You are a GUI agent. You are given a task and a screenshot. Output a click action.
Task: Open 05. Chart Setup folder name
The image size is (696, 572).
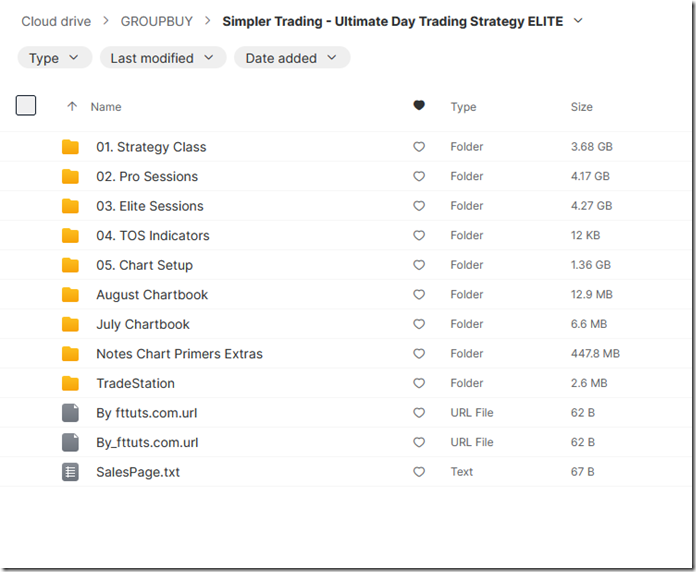145,265
